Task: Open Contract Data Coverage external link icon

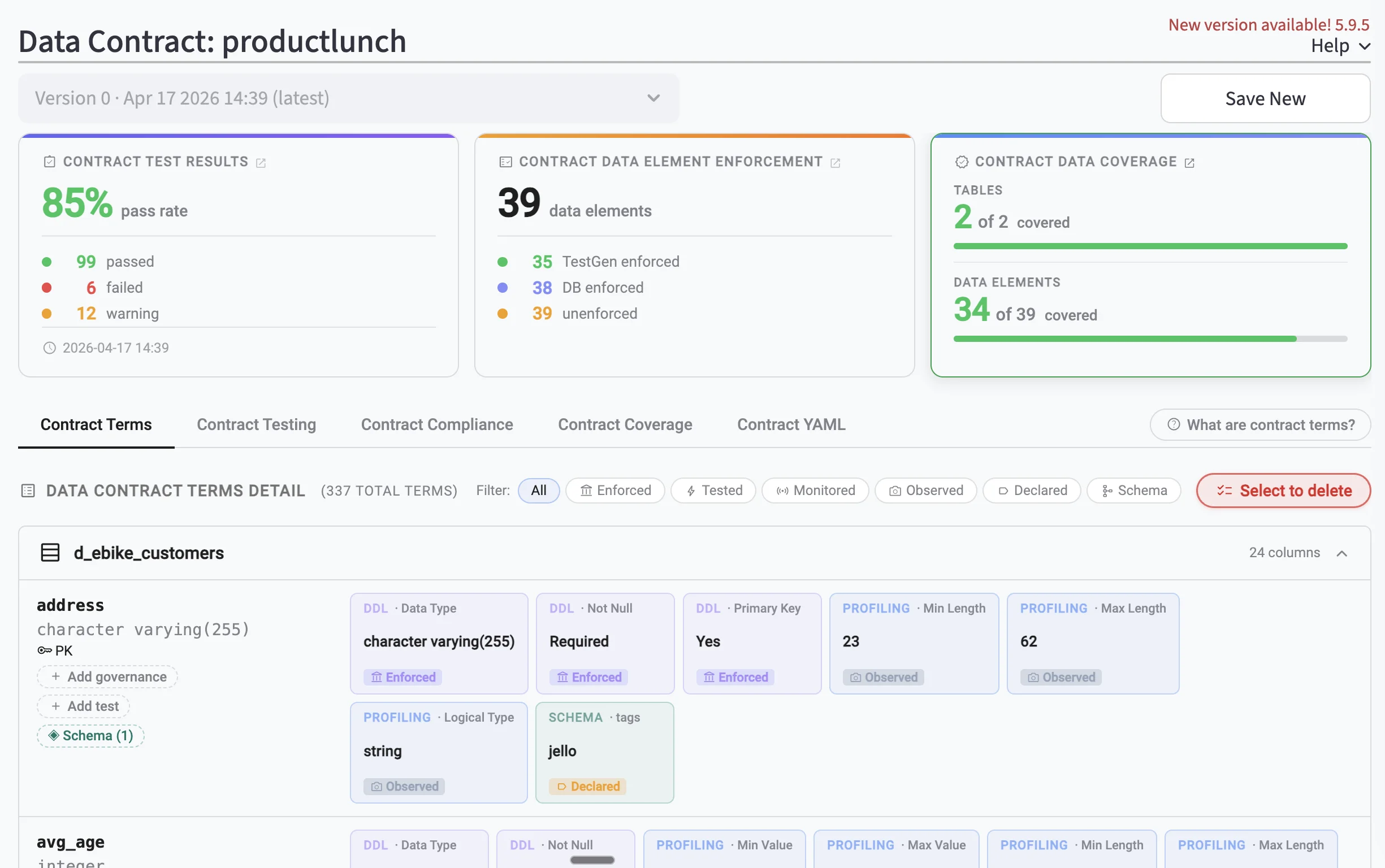Action: pyautogui.click(x=1190, y=162)
